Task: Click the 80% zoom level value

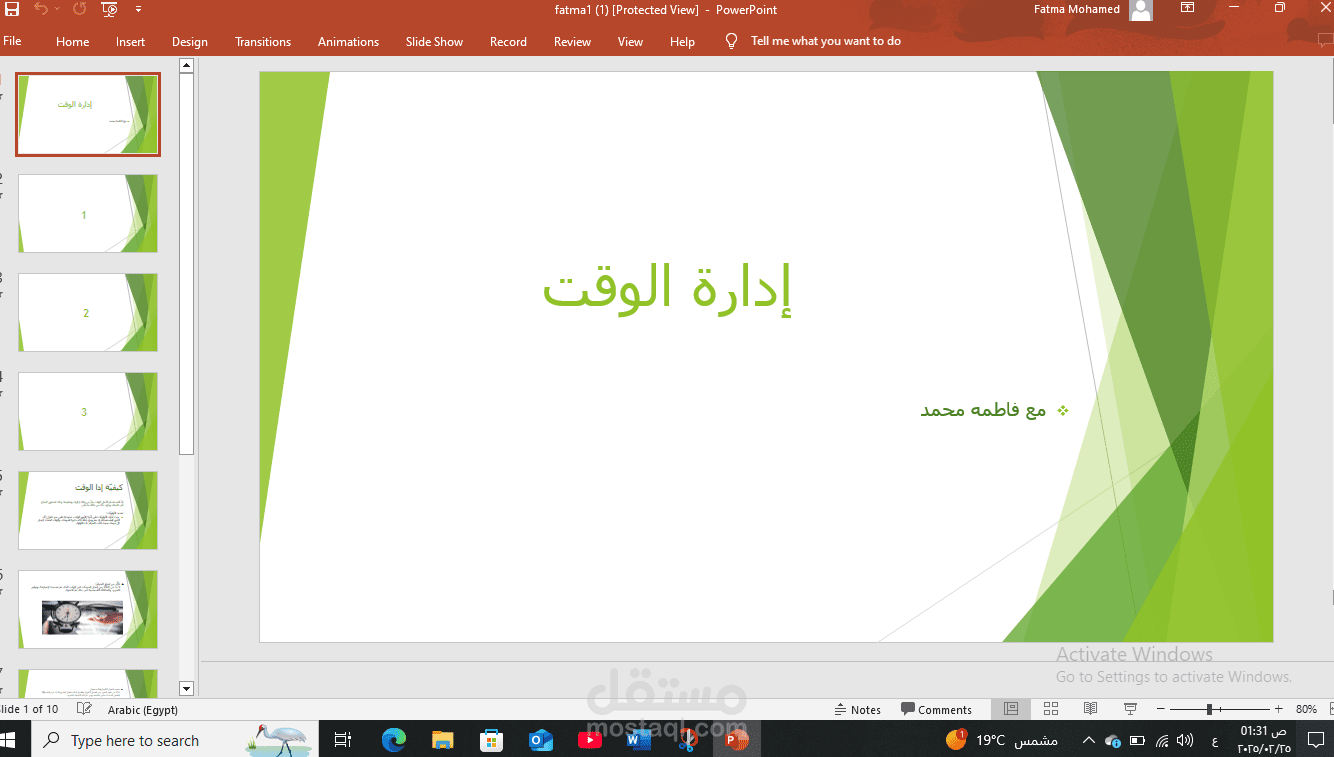Action: [1306, 709]
